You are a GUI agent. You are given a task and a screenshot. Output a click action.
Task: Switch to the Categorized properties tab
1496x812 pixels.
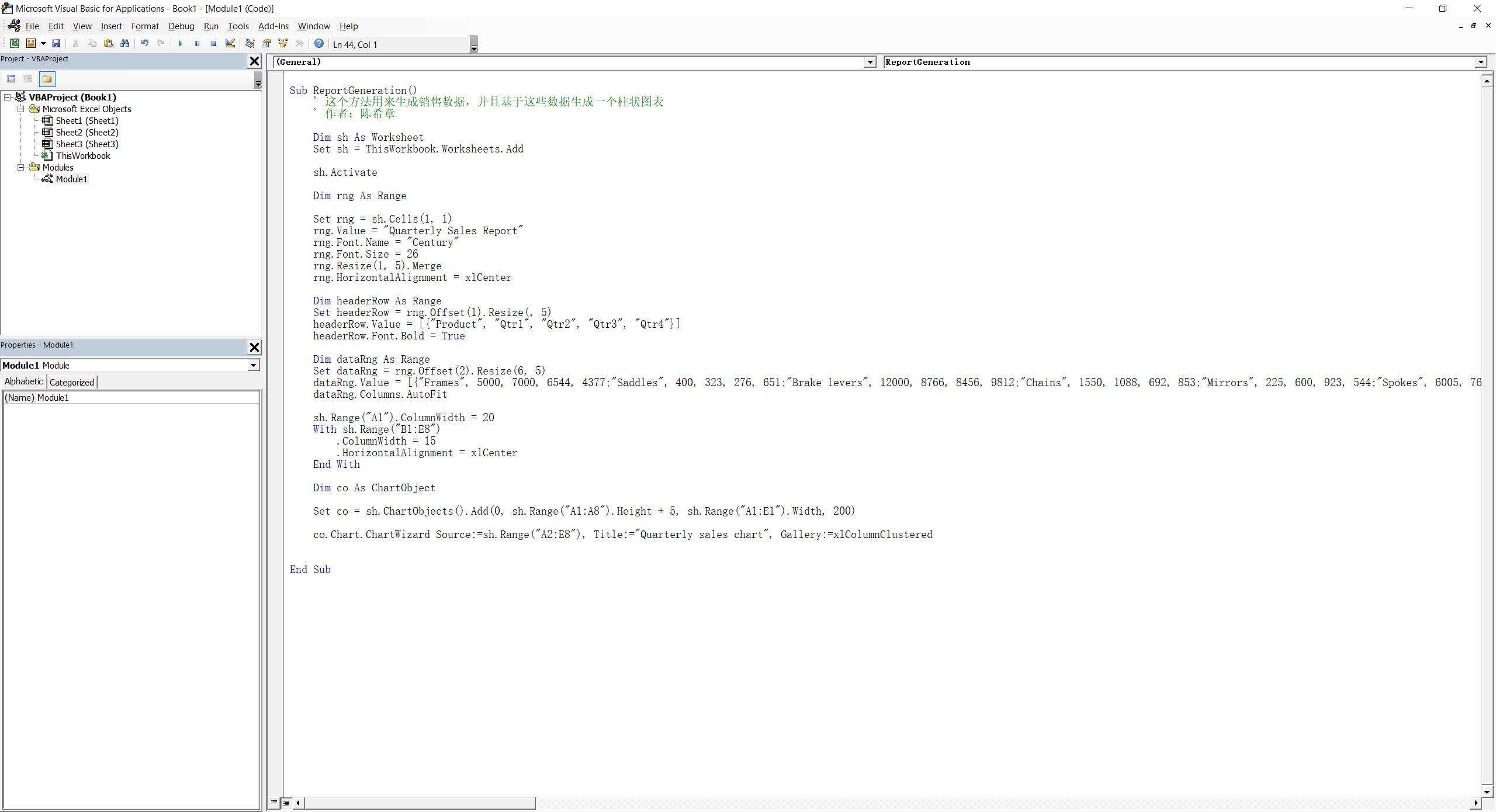(71, 382)
